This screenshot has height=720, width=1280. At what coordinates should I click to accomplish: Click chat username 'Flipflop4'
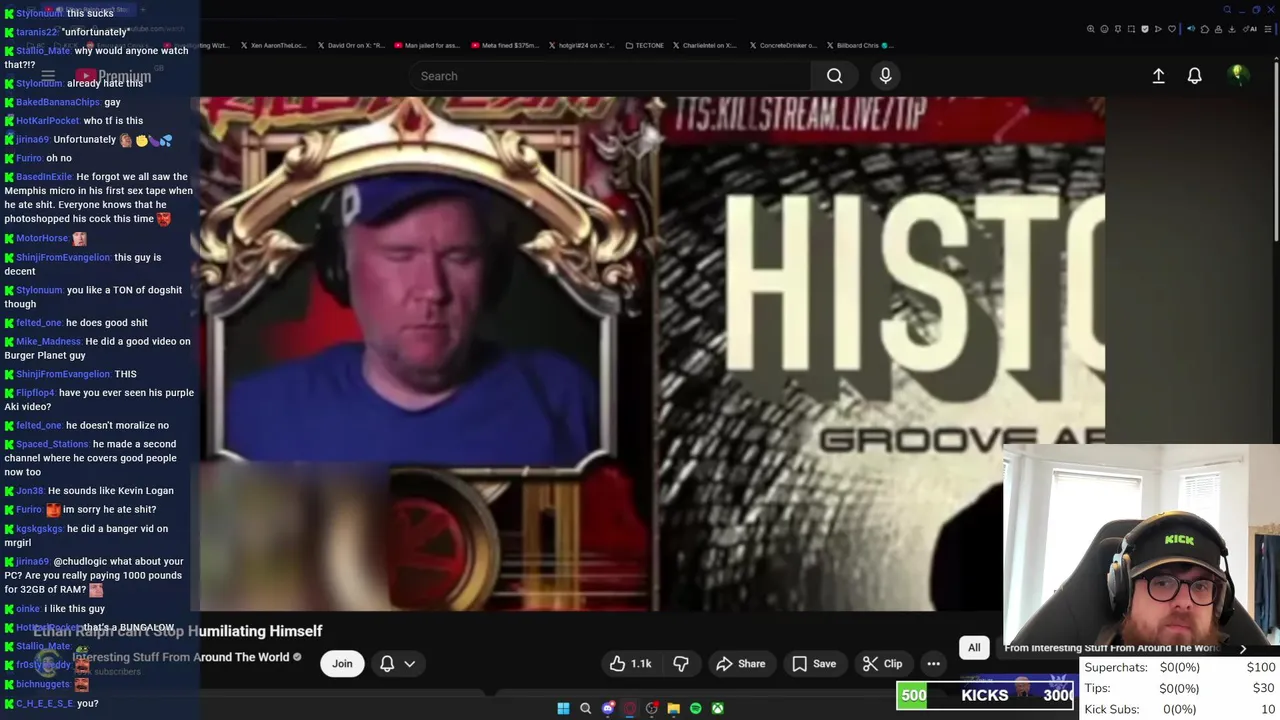tap(35, 393)
